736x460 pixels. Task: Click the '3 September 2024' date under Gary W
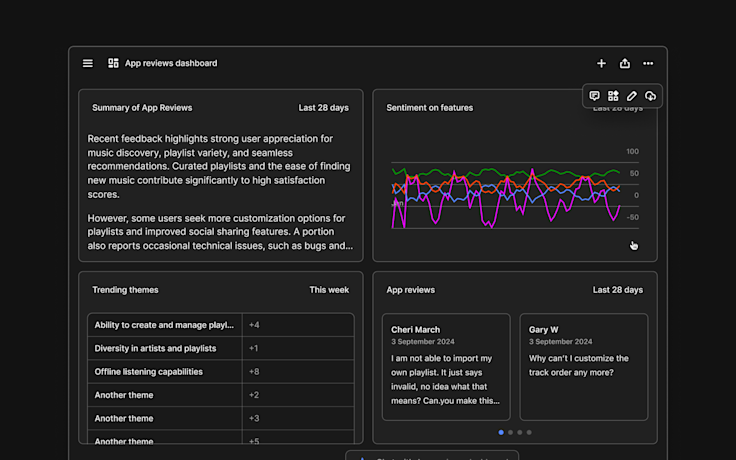coord(560,342)
